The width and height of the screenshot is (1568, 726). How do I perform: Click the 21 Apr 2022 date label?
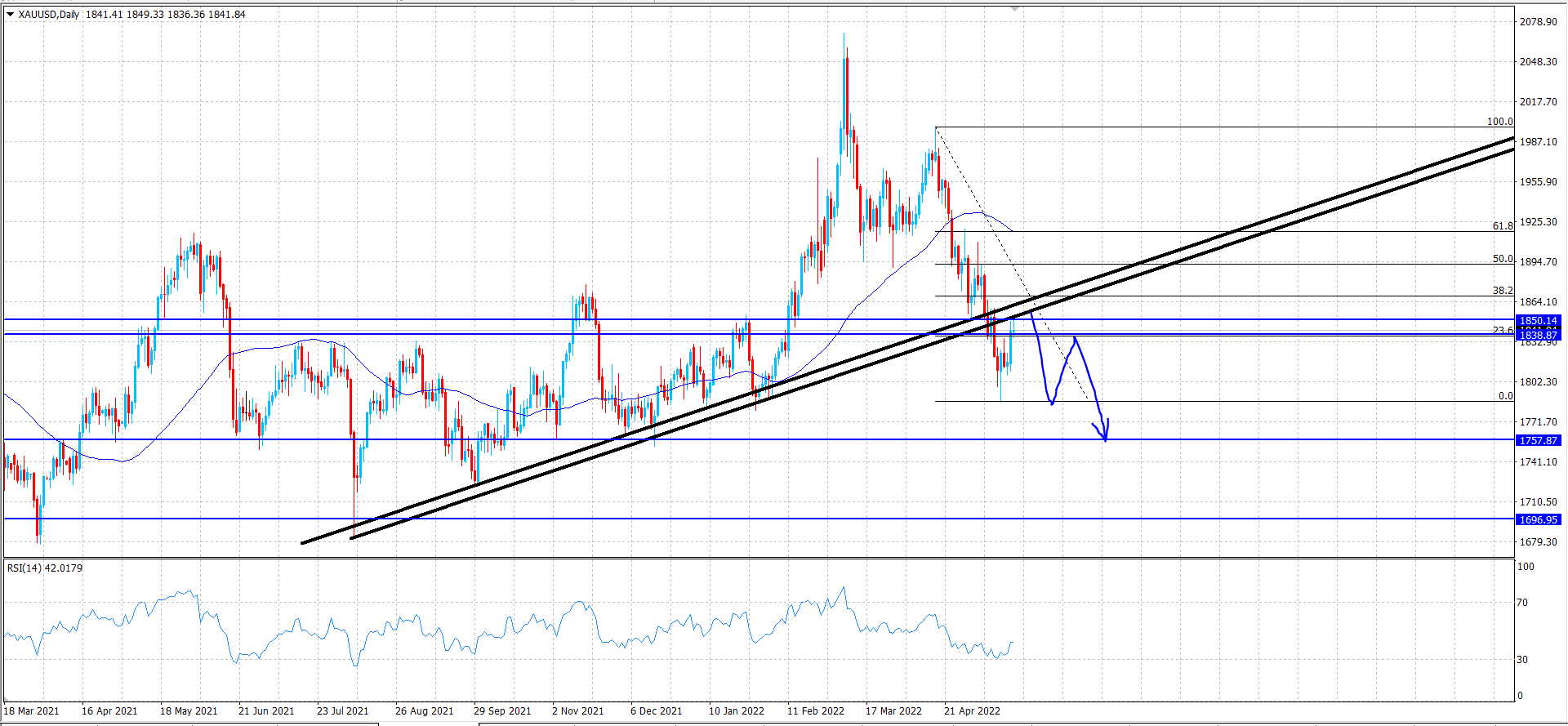click(x=972, y=711)
